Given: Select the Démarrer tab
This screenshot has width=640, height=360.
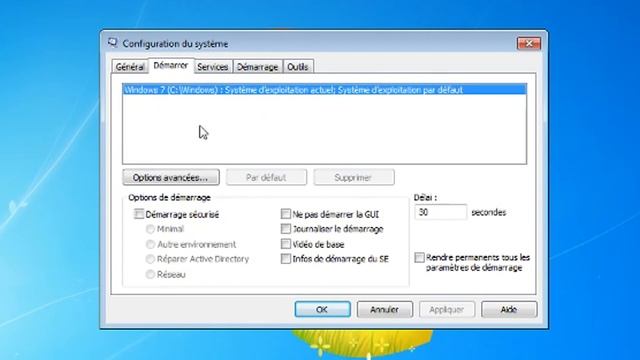Looking at the screenshot, I should (x=171, y=65).
